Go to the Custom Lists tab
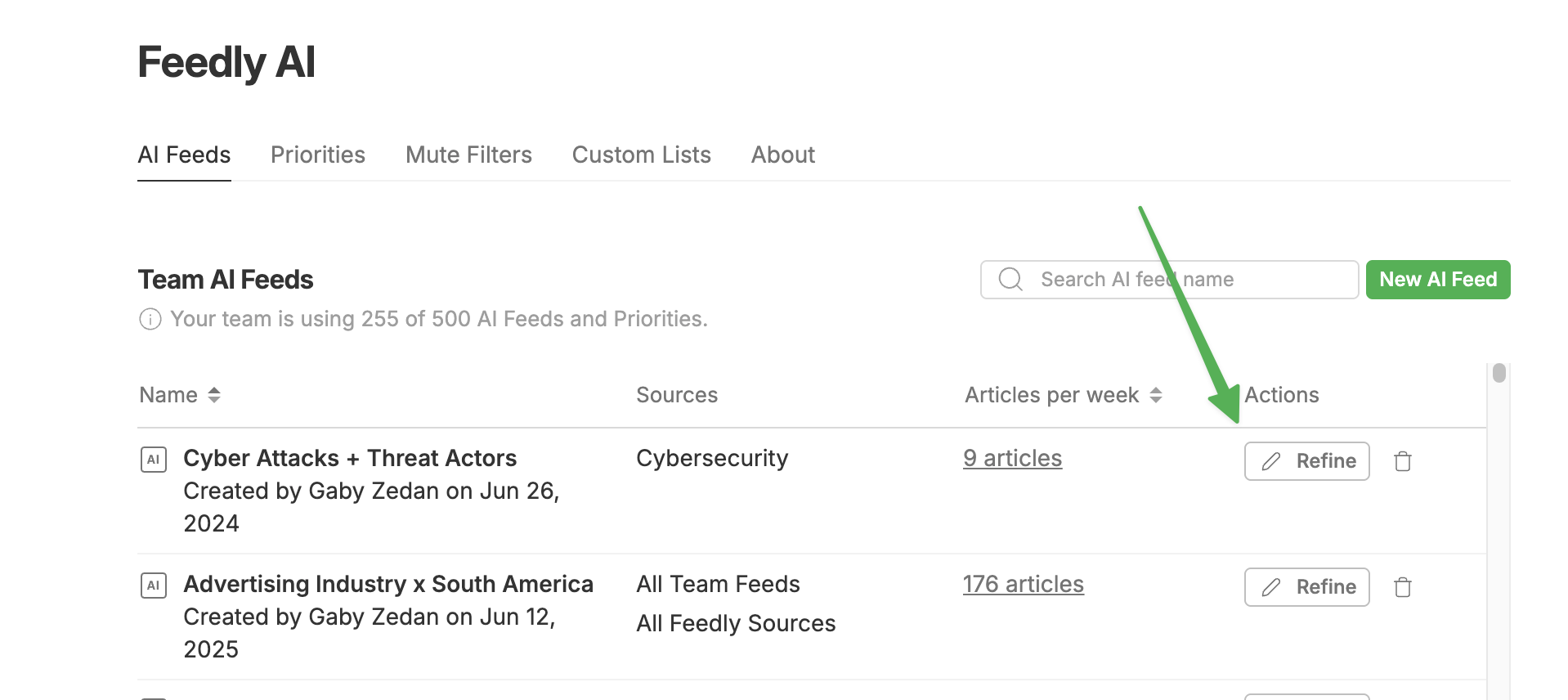The height and width of the screenshot is (700, 1568). click(642, 155)
